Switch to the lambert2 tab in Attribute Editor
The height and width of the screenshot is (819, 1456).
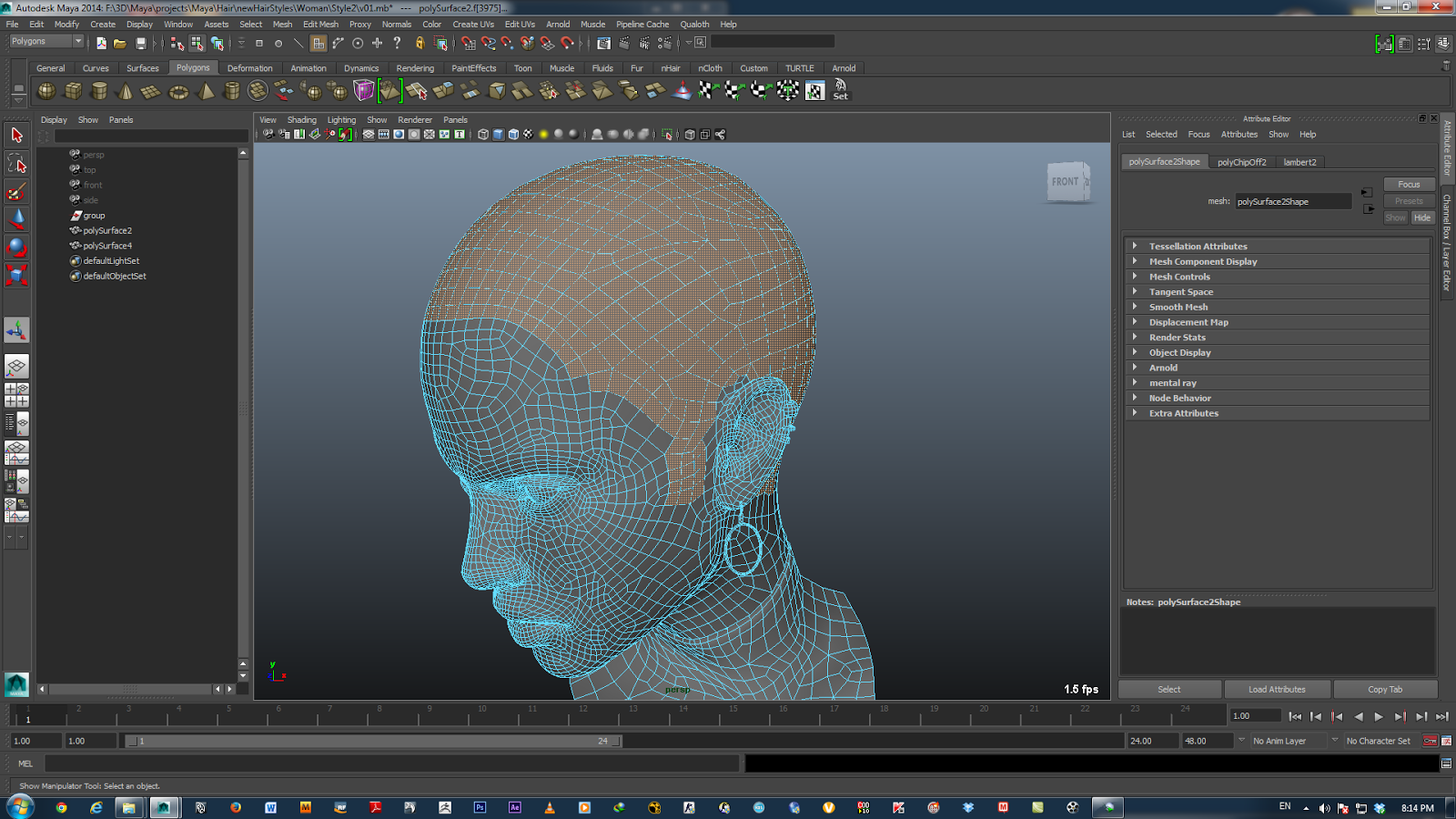click(x=1299, y=161)
